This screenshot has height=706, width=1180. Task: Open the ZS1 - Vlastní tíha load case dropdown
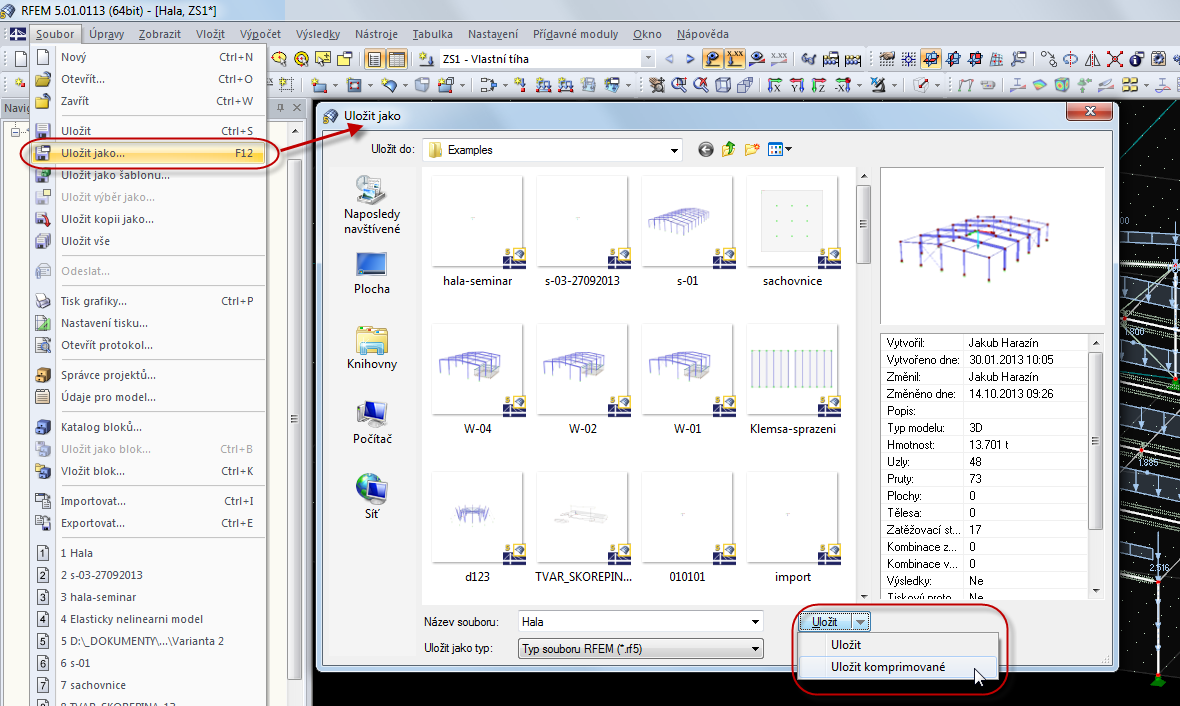(647, 59)
